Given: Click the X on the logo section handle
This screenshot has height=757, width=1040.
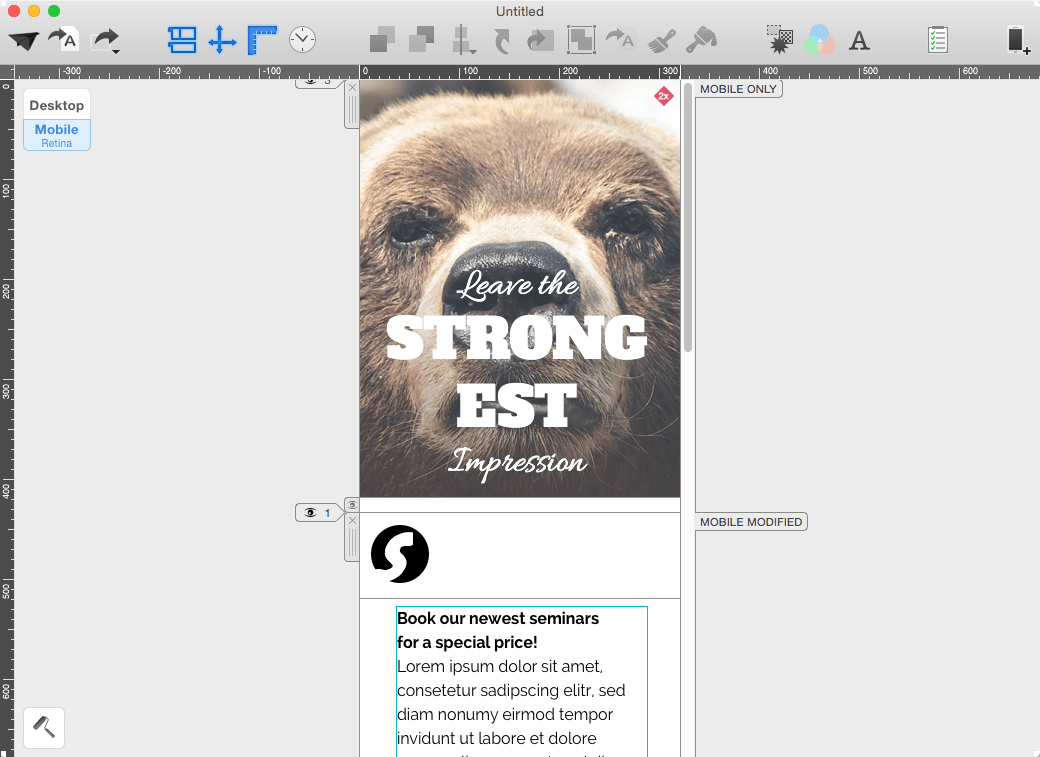Looking at the screenshot, I should tap(352, 521).
